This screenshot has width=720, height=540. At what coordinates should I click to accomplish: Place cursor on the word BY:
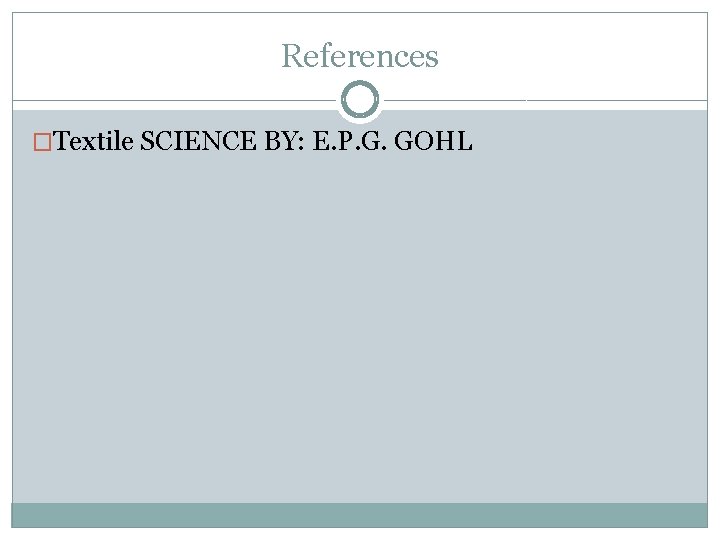(284, 141)
